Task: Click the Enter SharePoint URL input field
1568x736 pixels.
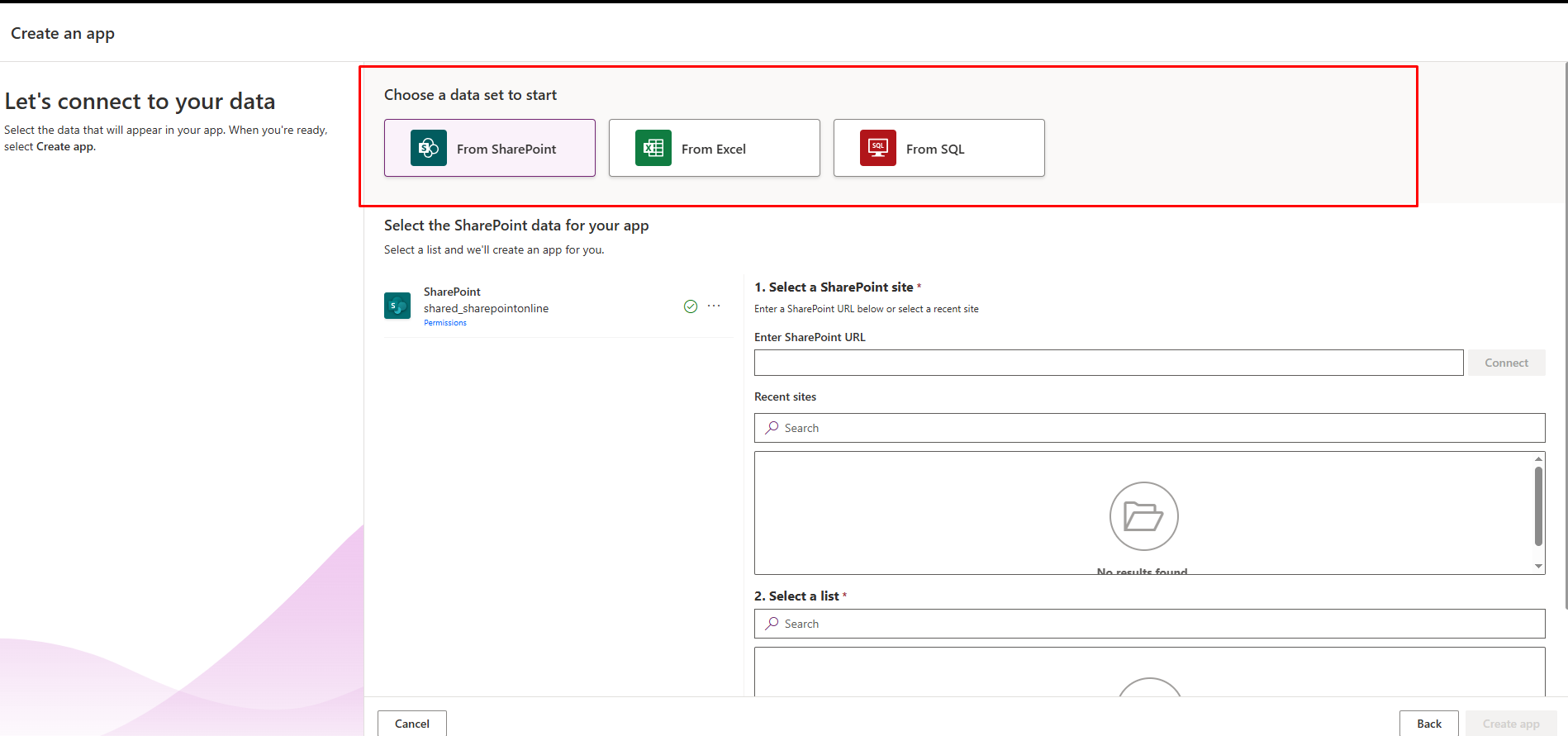Action: [1109, 363]
